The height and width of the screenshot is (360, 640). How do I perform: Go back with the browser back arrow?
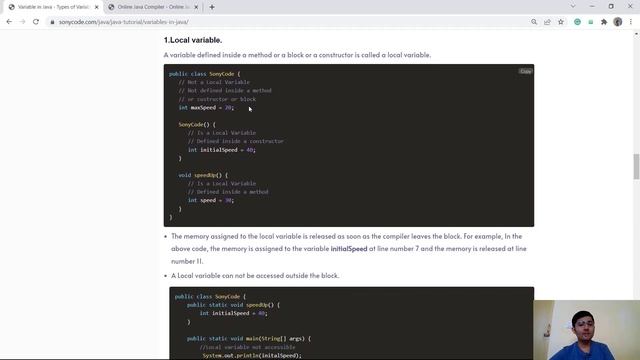click(x=9, y=22)
